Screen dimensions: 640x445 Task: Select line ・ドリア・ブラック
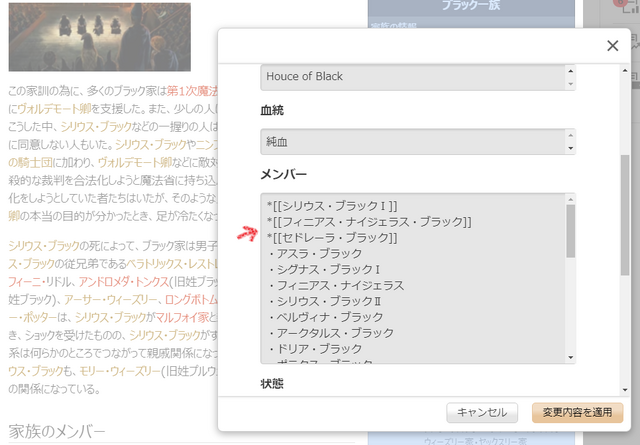click(315, 349)
